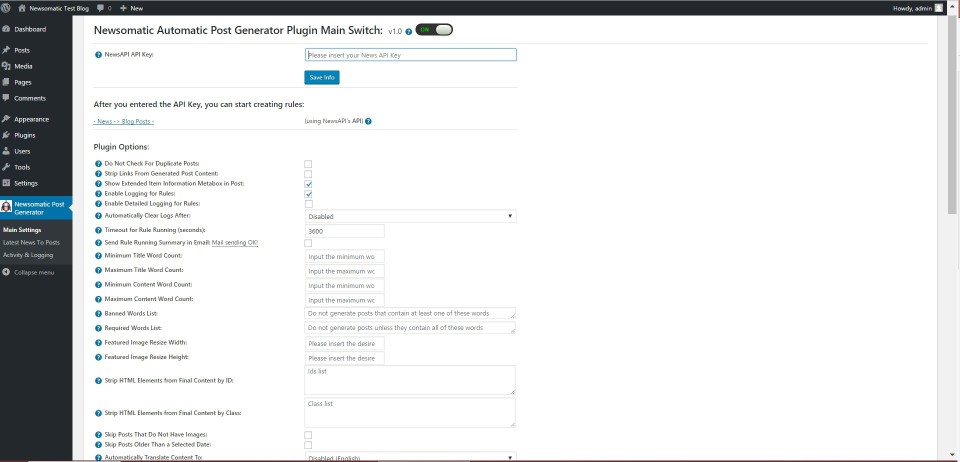
Task: Click the NewsAPI API Key input field
Action: tap(410, 55)
